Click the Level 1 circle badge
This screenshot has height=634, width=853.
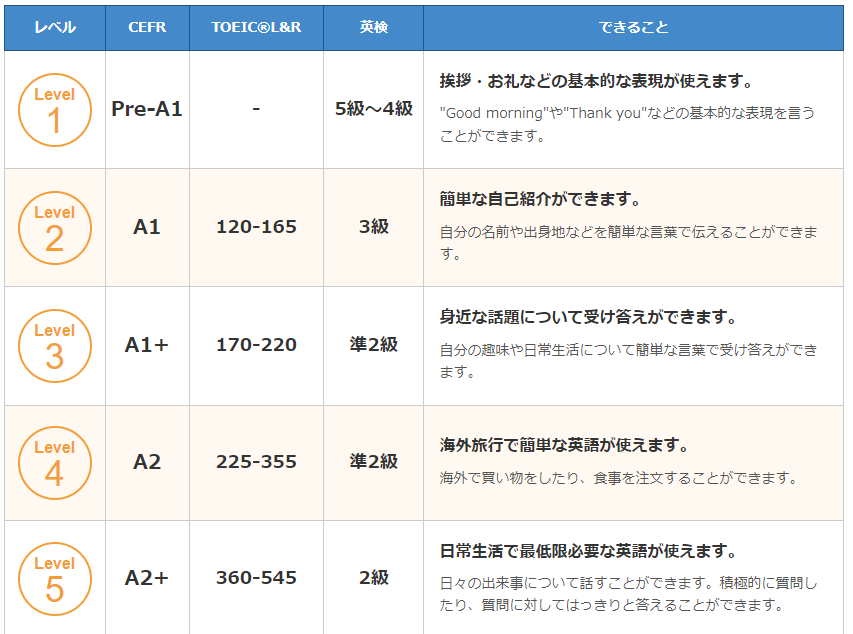click(x=54, y=110)
